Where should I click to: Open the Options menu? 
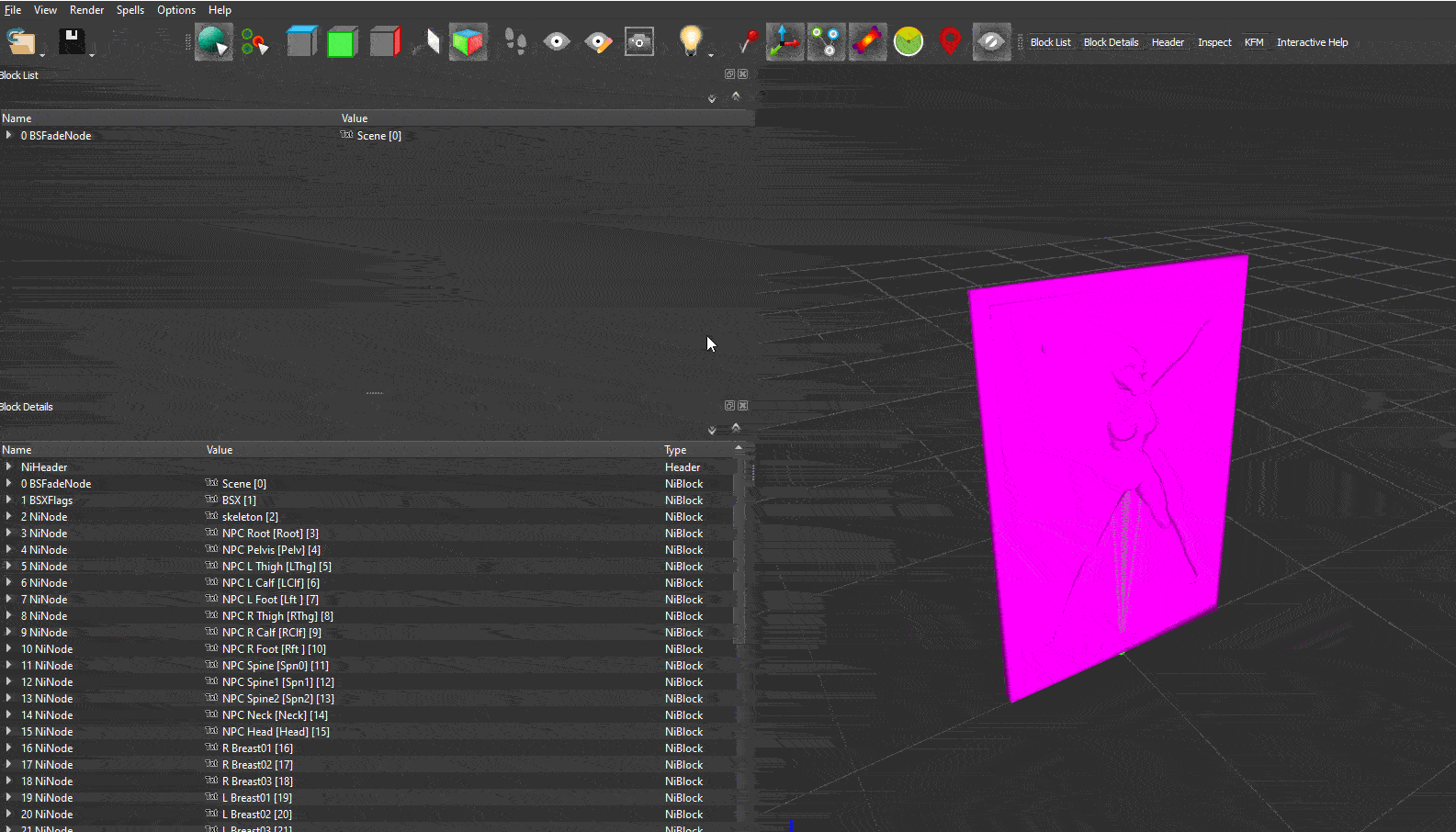click(176, 10)
